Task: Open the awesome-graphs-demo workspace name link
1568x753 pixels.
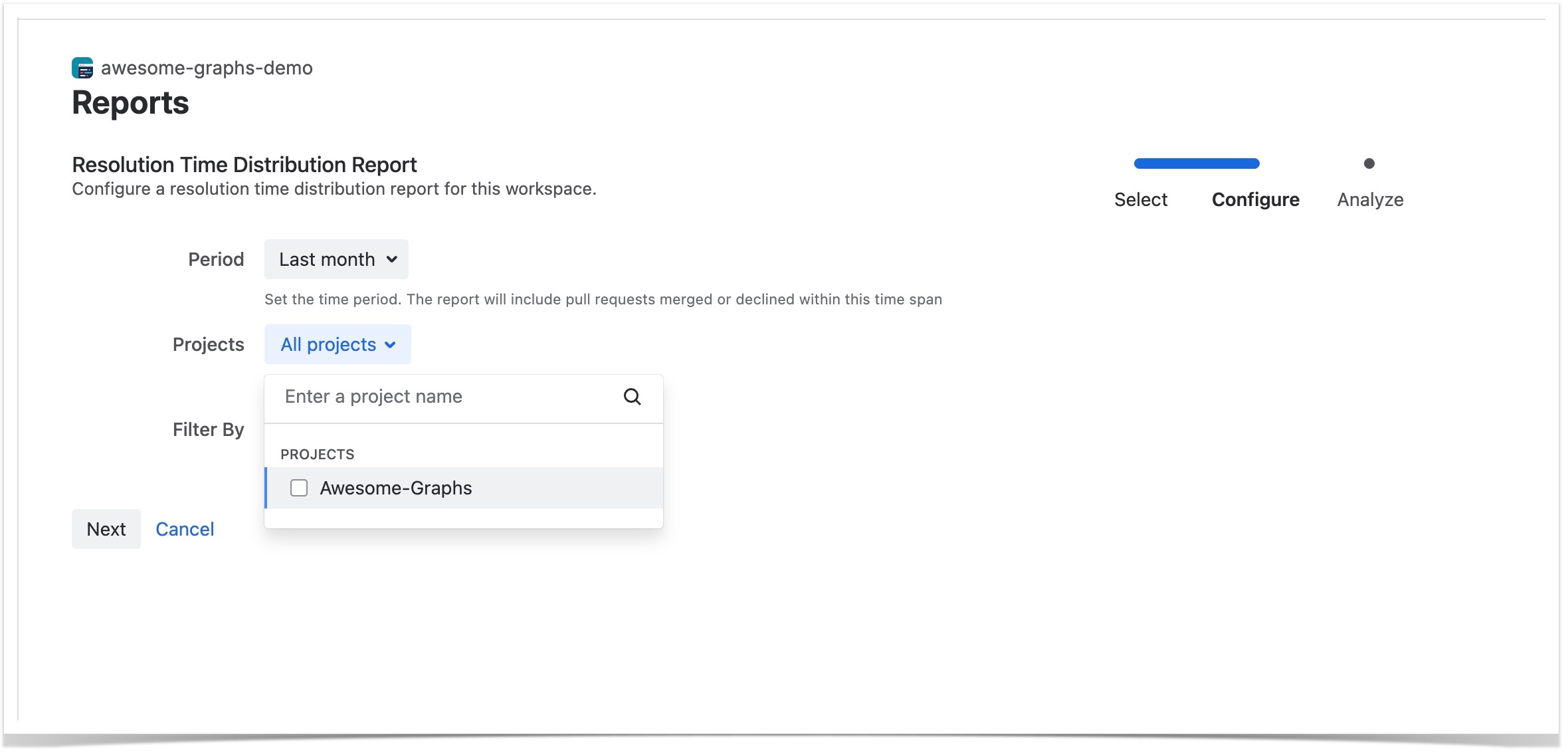Action: (x=207, y=68)
